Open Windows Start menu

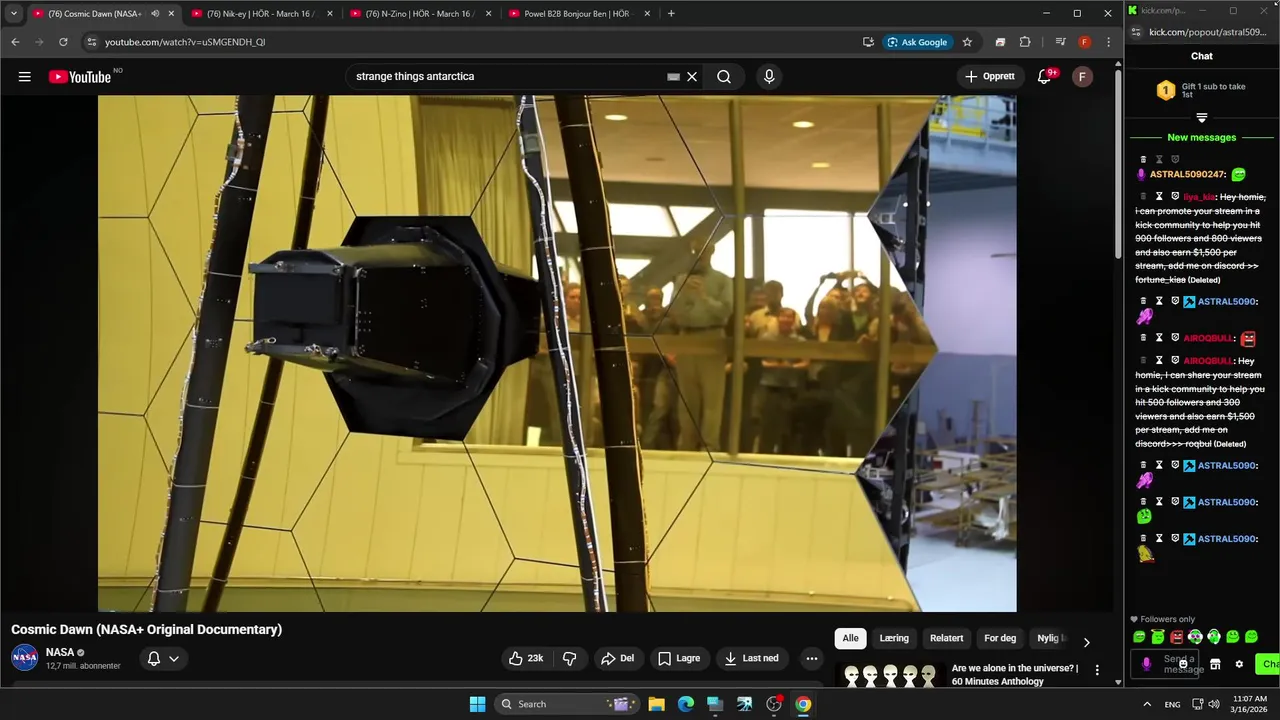pos(478,704)
